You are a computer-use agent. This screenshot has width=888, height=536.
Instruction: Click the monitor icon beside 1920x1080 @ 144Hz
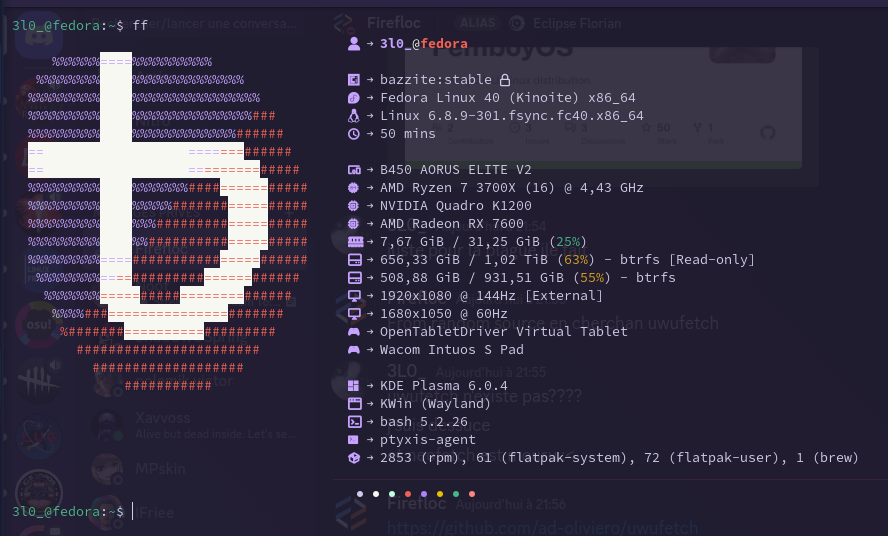[355, 296]
